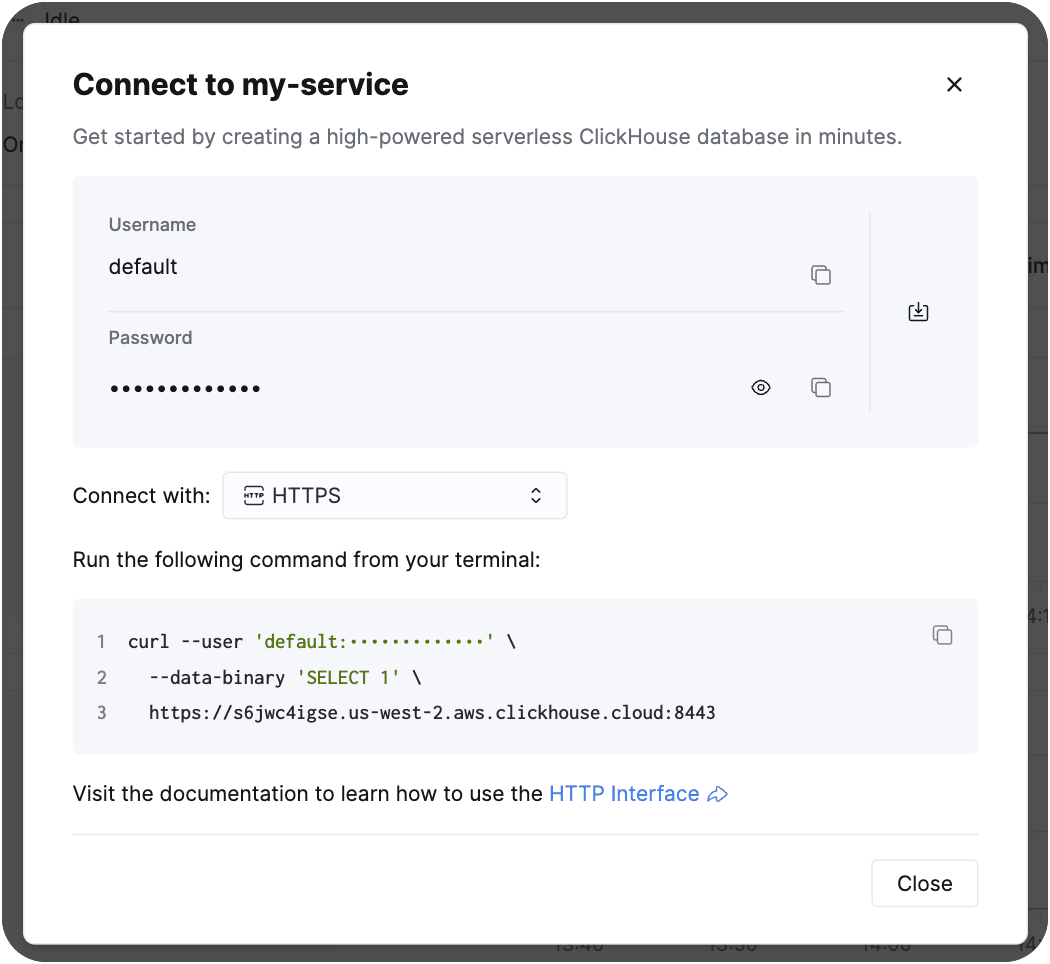Click the Username label

pyautogui.click(x=152, y=224)
